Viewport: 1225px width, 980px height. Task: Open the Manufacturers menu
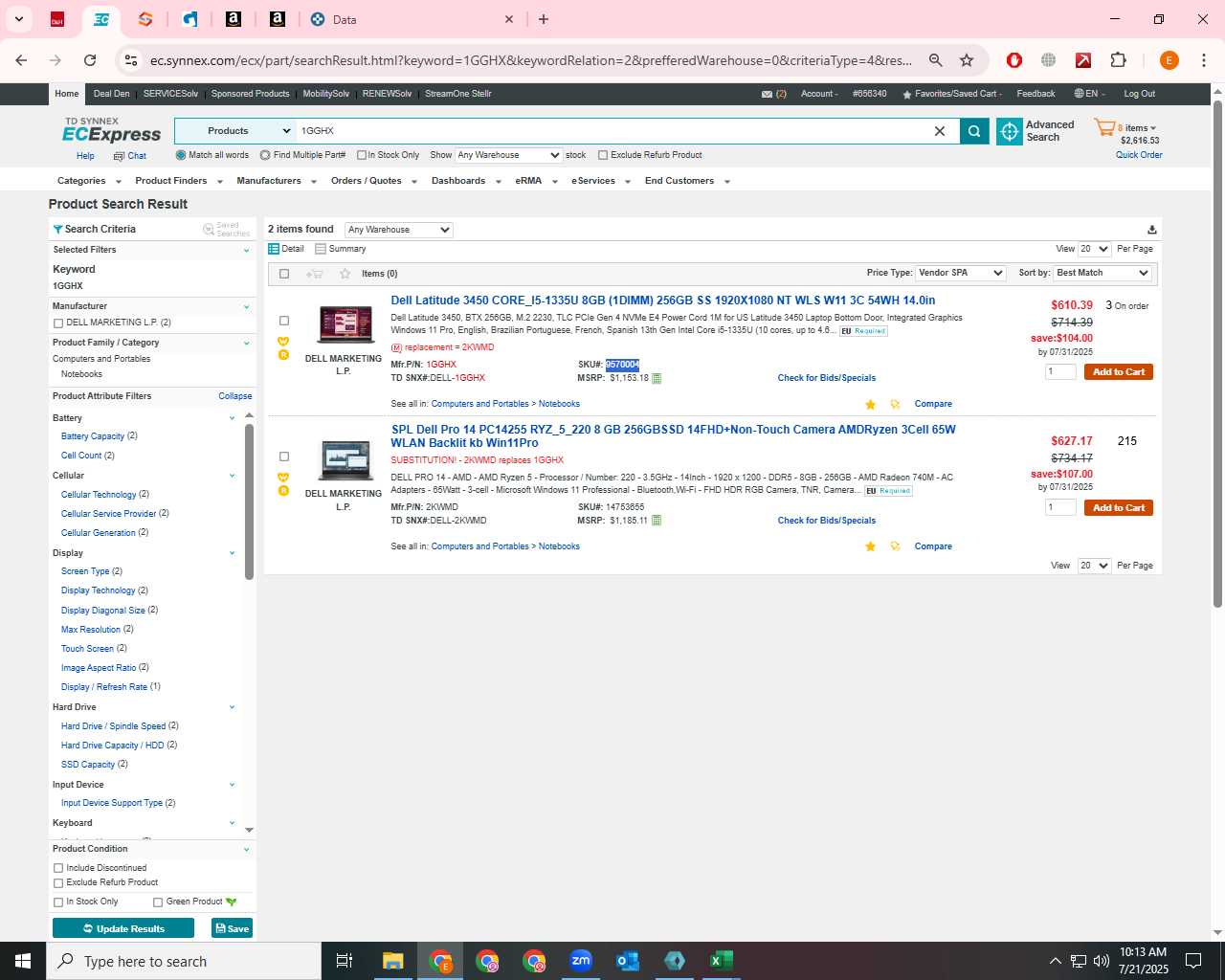[x=277, y=181]
